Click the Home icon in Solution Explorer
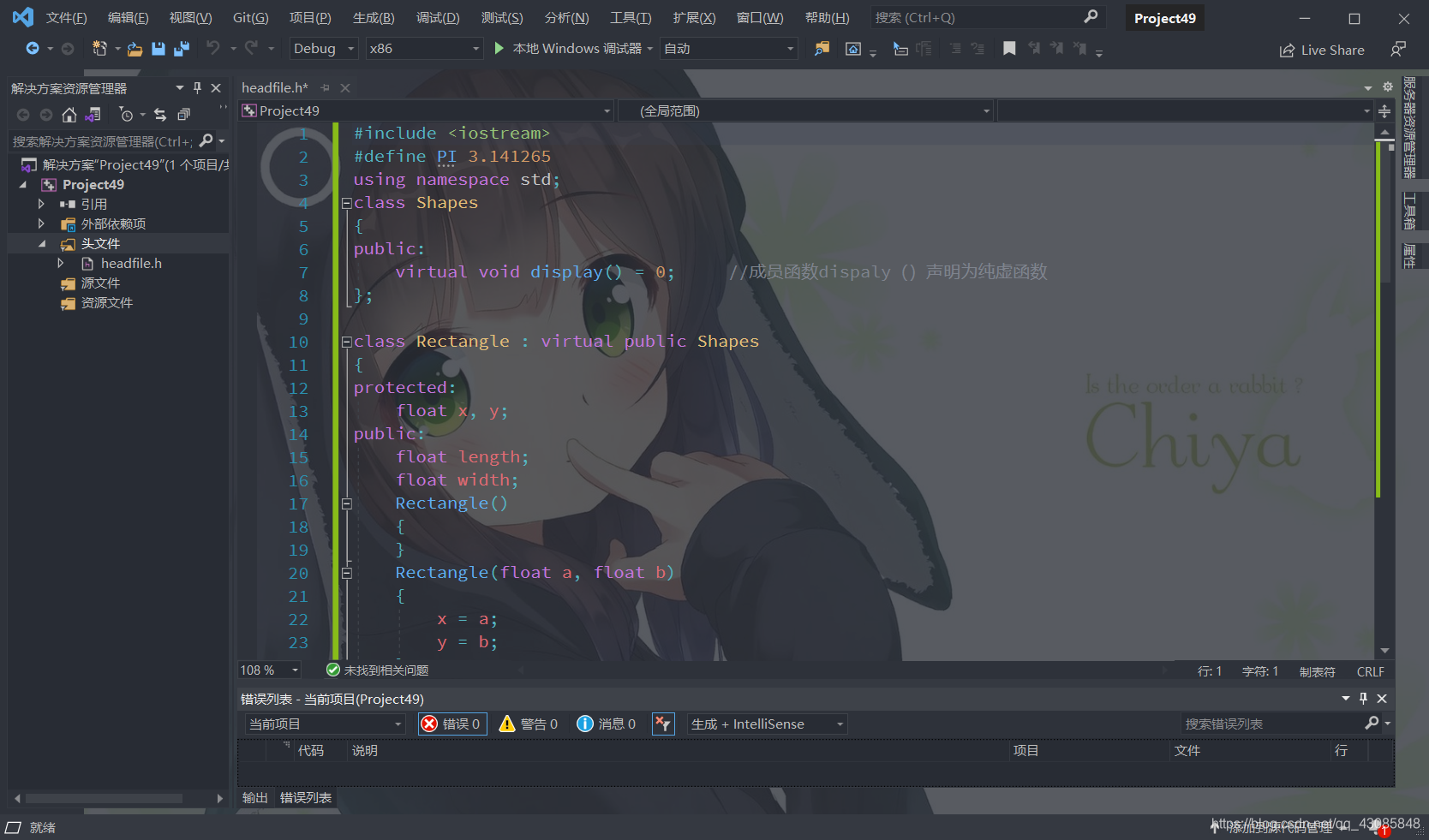 click(x=69, y=114)
